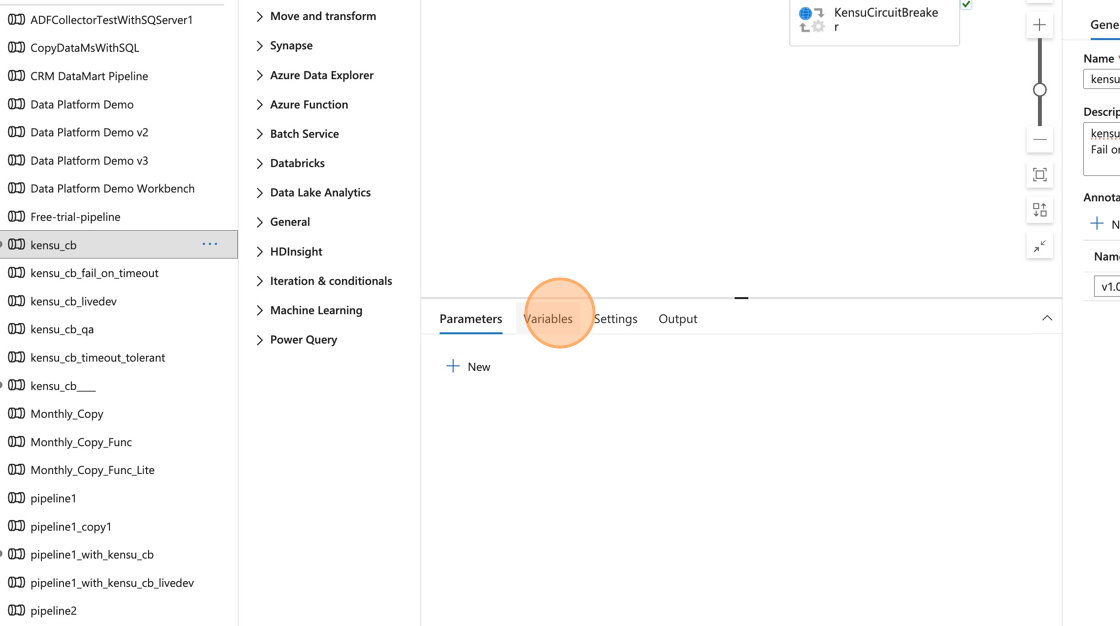Click the canvas zoom slider handle
Image resolution: width=1120 pixels, height=626 pixels.
pyautogui.click(x=1039, y=90)
